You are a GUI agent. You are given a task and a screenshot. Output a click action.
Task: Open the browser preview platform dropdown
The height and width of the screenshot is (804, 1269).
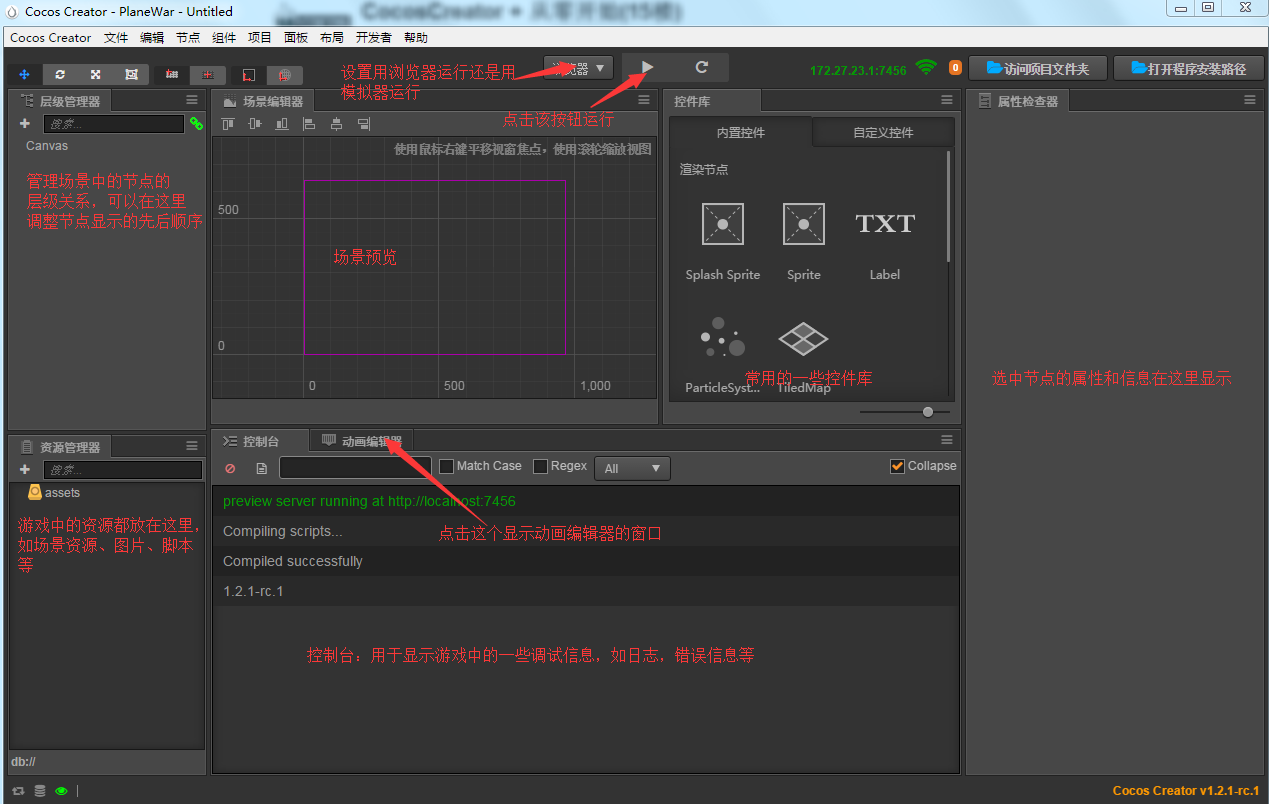click(x=578, y=68)
